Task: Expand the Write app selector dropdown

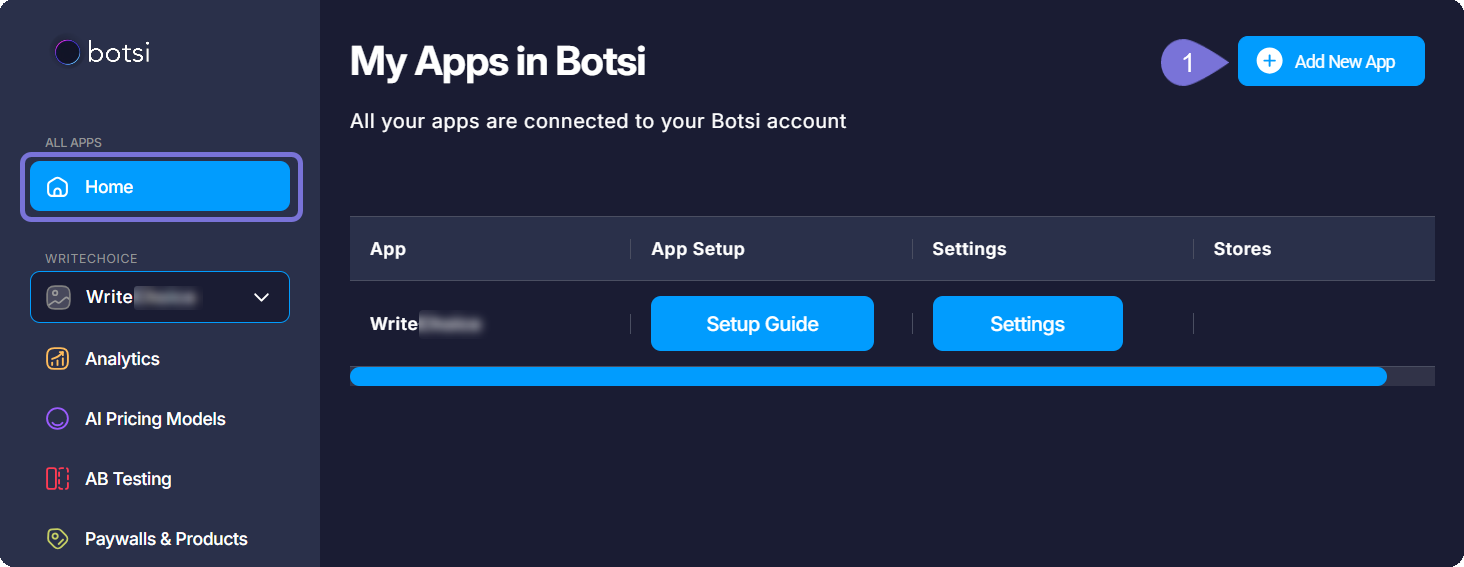Action: tap(160, 297)
